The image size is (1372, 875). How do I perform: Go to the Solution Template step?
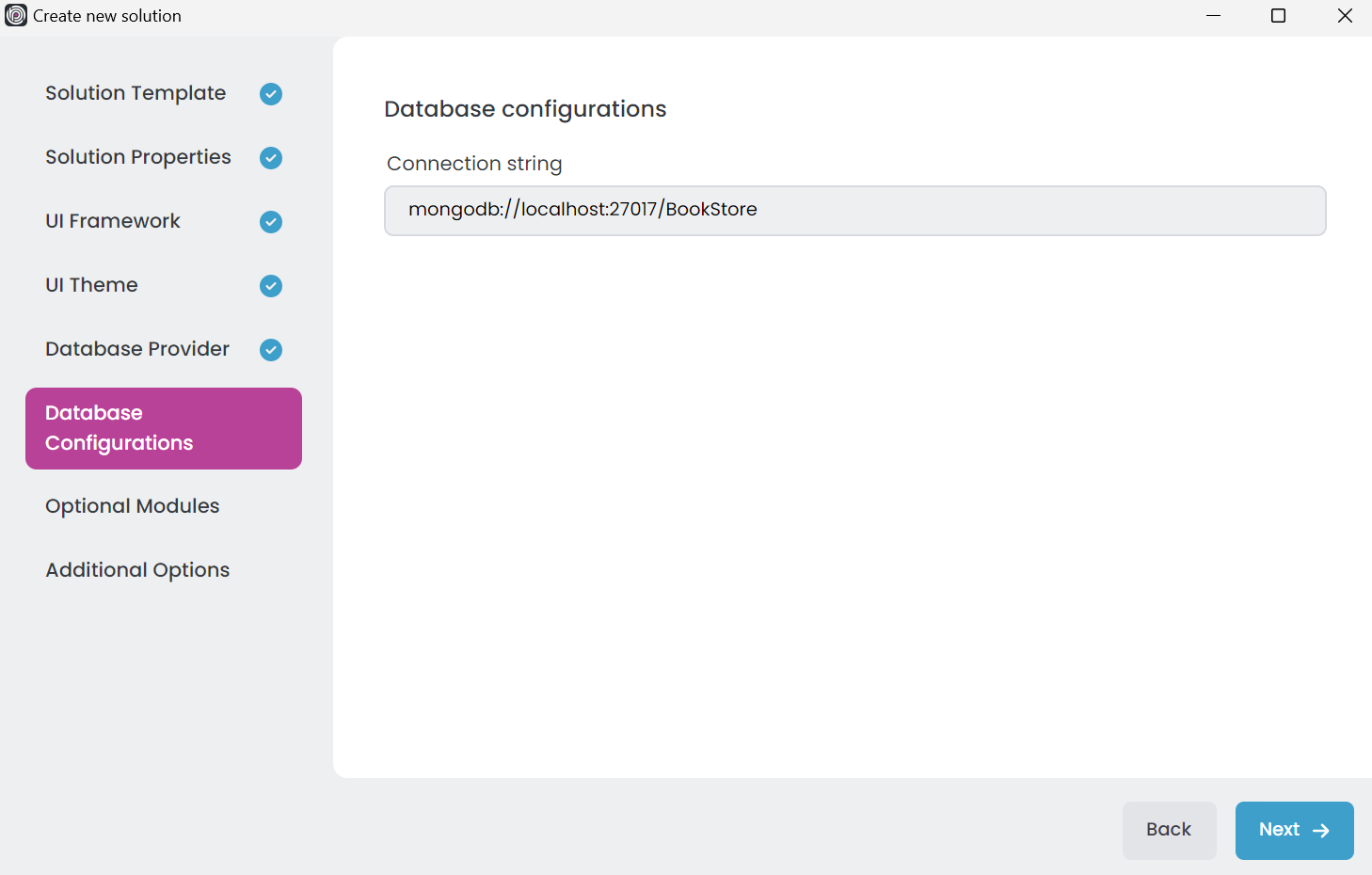[x=136, y=93]
